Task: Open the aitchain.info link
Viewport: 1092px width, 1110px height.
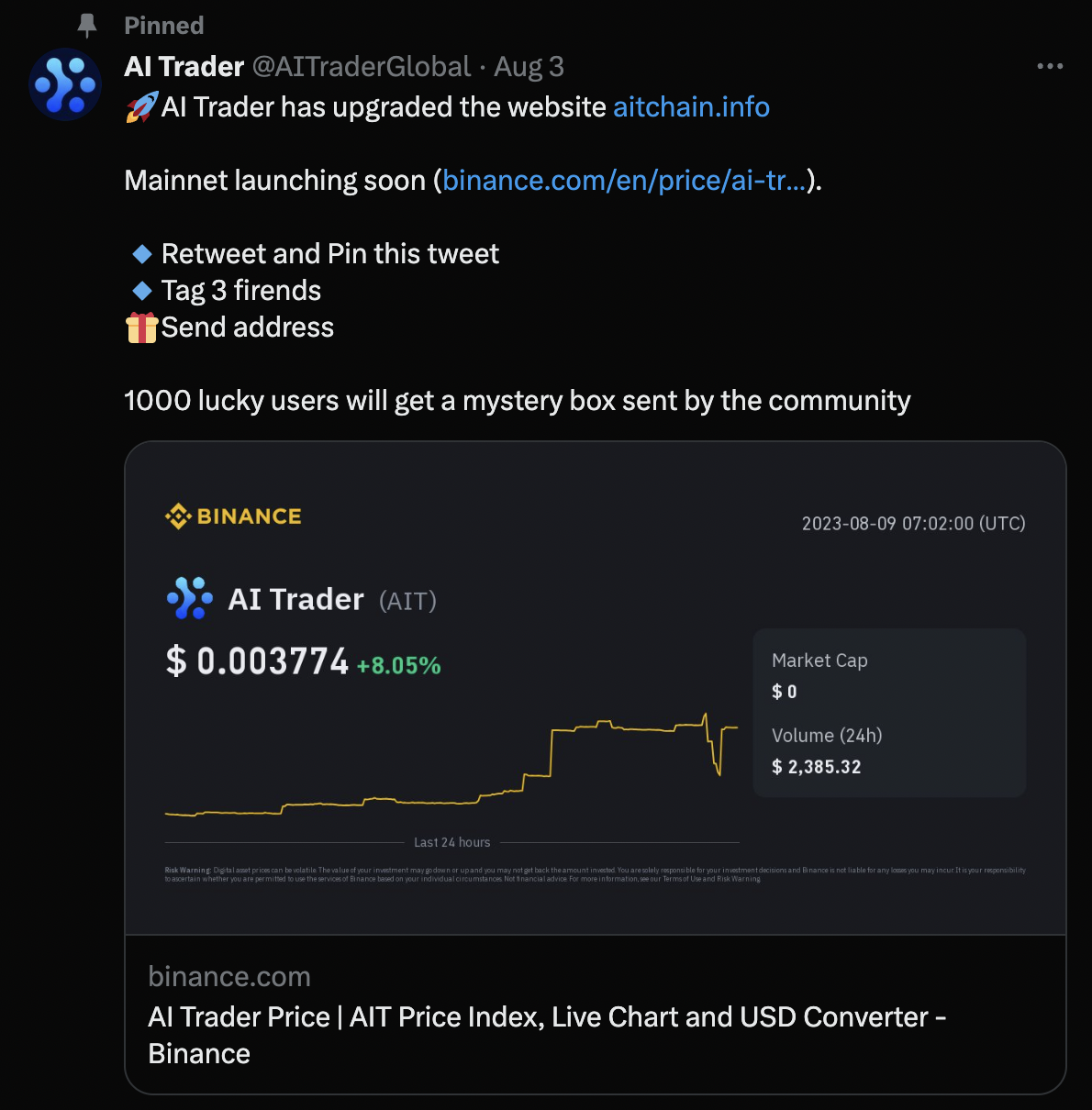Action: click(x=691, y=107)
